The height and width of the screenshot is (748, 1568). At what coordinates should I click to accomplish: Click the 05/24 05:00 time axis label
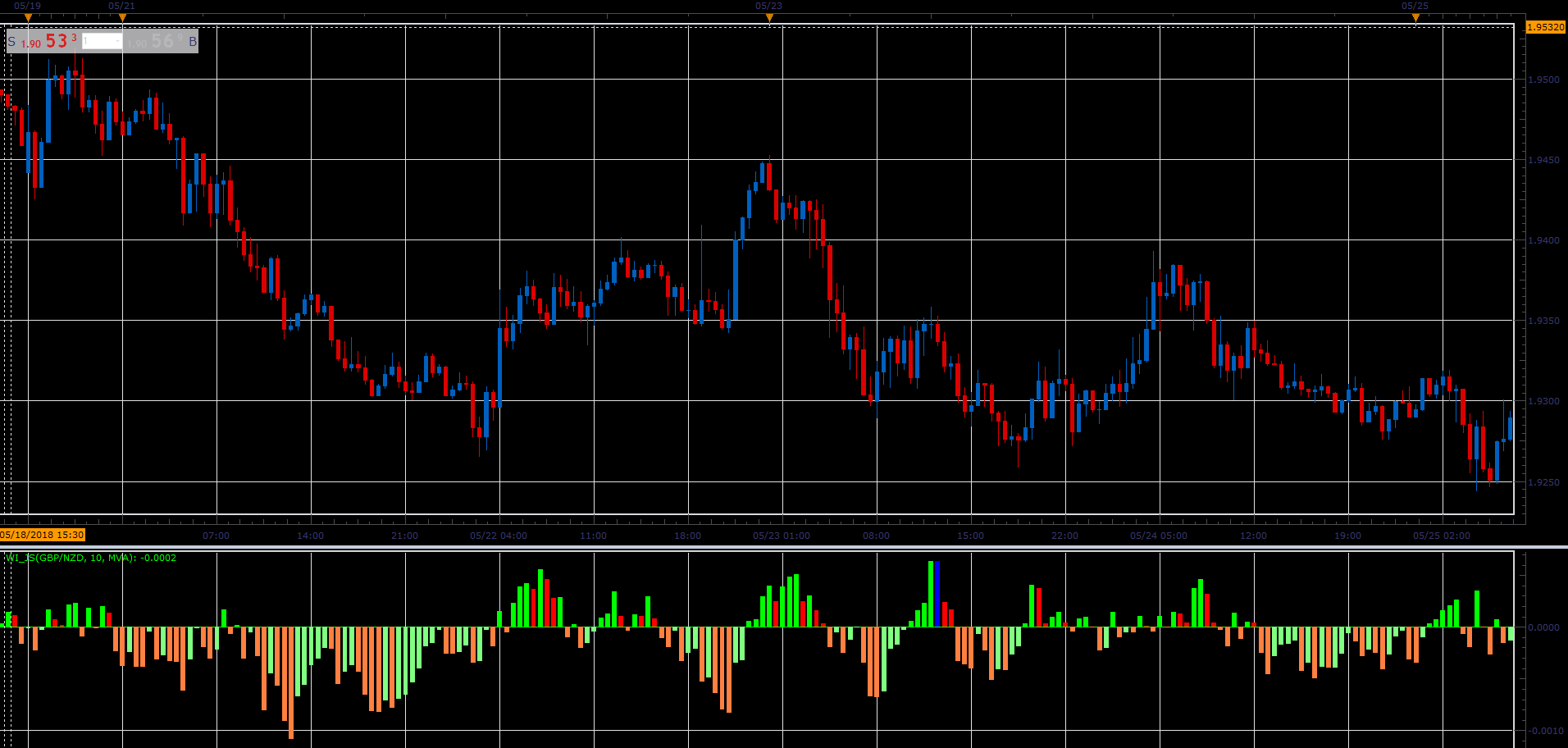(x=1159, y=536)
